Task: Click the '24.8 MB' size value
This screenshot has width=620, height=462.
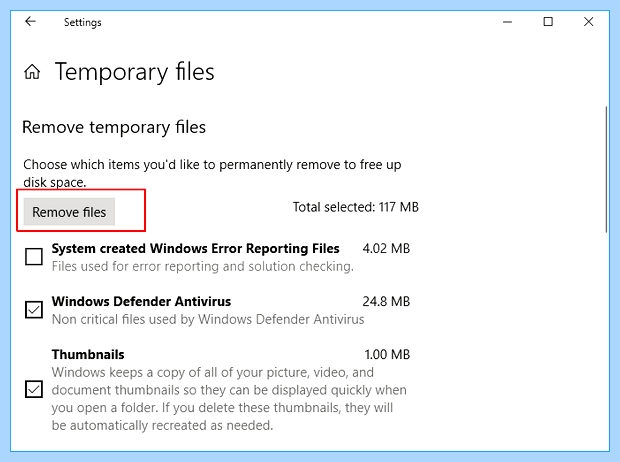Action: pyautogui.click(x=386, y=301)
